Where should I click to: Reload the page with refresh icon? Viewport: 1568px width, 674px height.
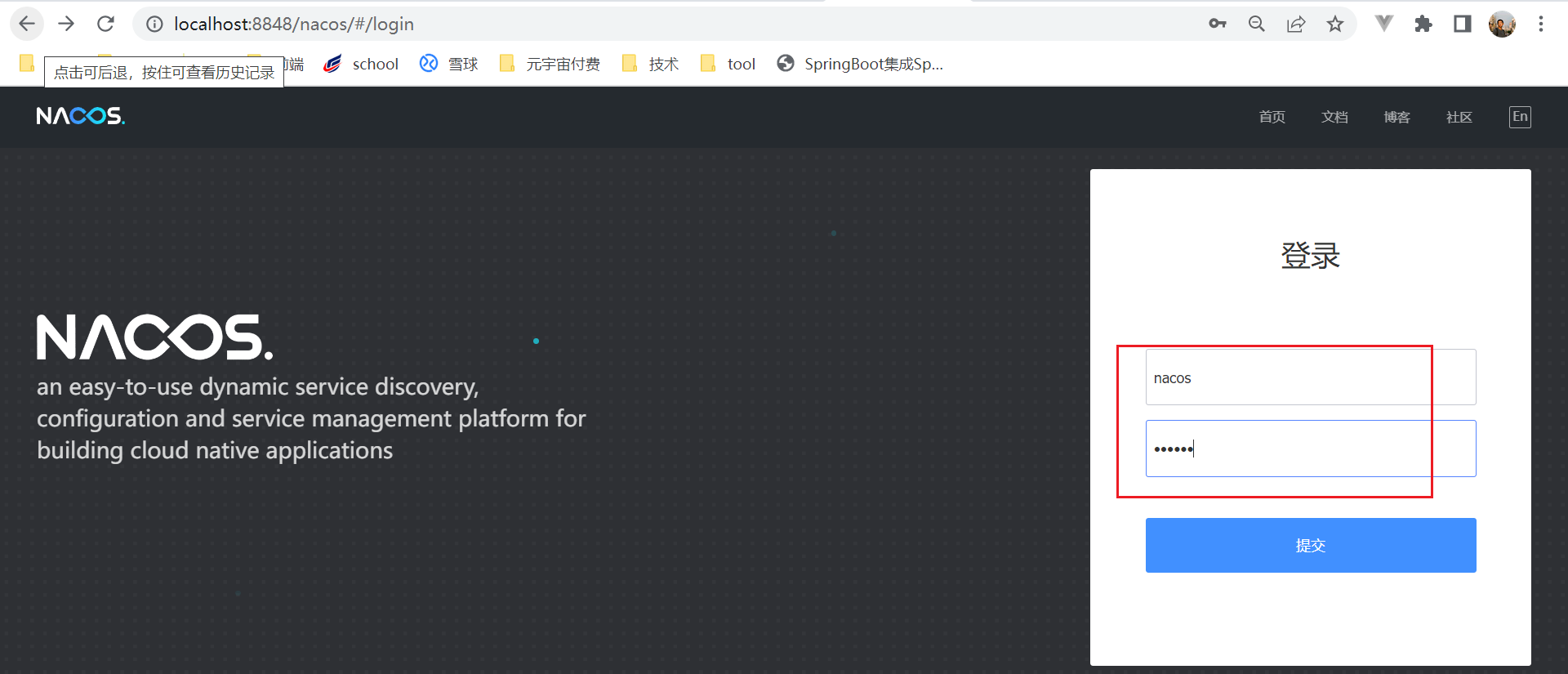point(105,24)
